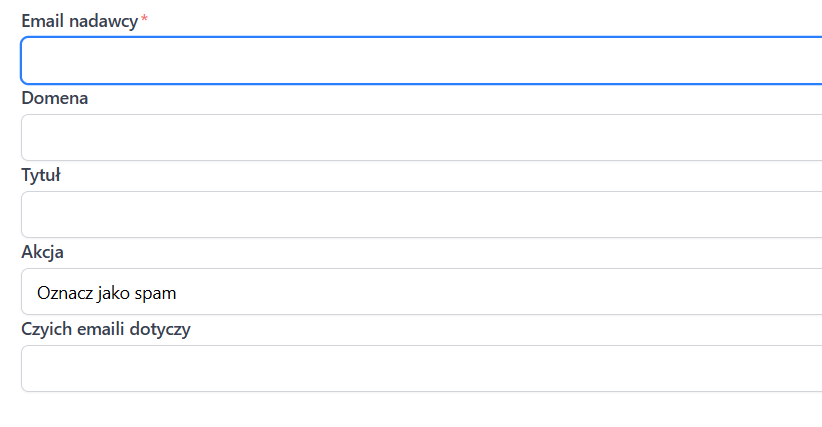The width and height of the screenshot is (822, 427).
Task: Click the empty box under Tytuł
Action: (x=420, y=215)
